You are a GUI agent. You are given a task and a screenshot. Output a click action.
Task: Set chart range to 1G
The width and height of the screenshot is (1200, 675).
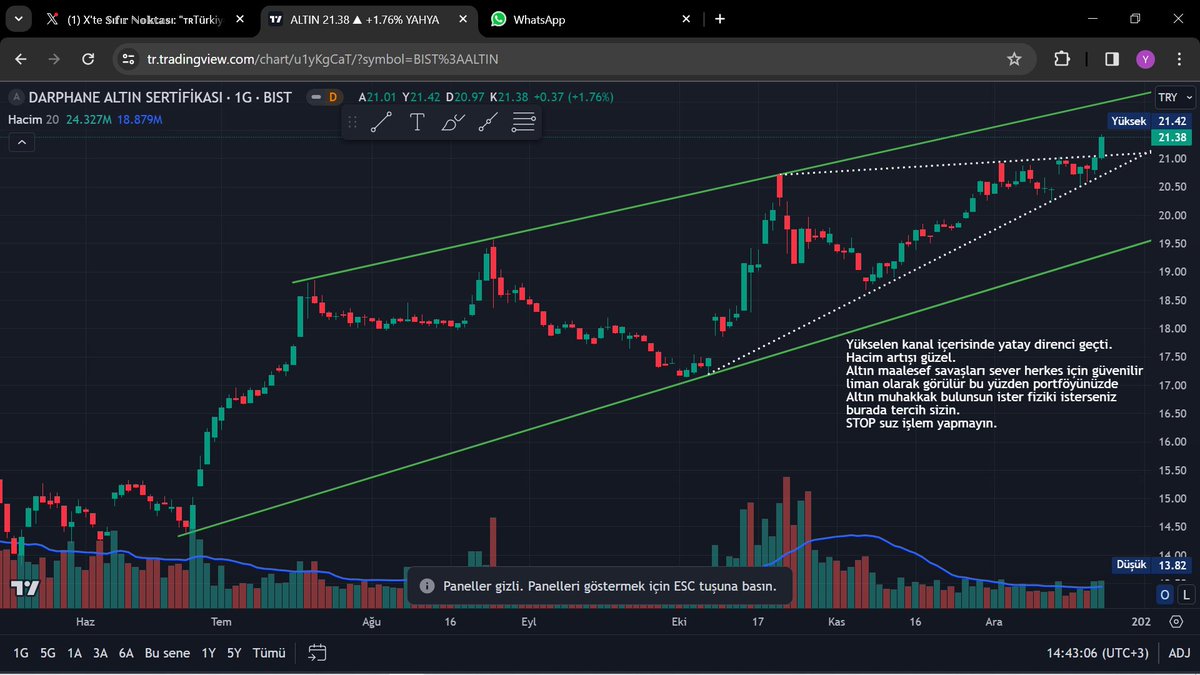(20, 653)
